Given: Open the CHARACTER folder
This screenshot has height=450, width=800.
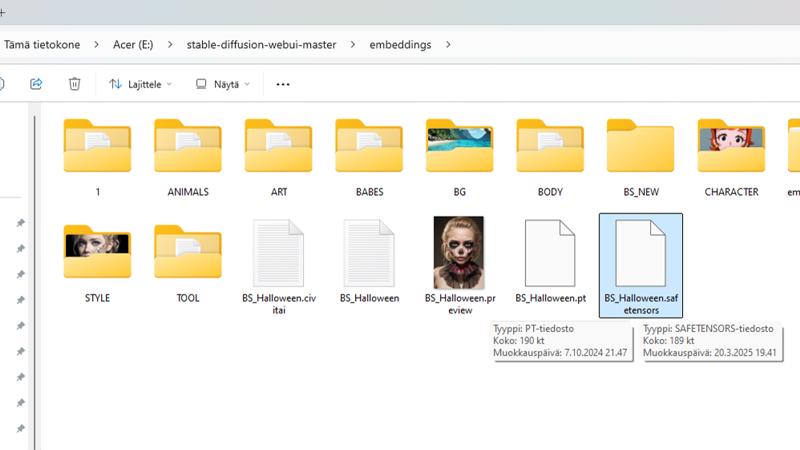Looking at the screenshot, I should tap(731, 146).
